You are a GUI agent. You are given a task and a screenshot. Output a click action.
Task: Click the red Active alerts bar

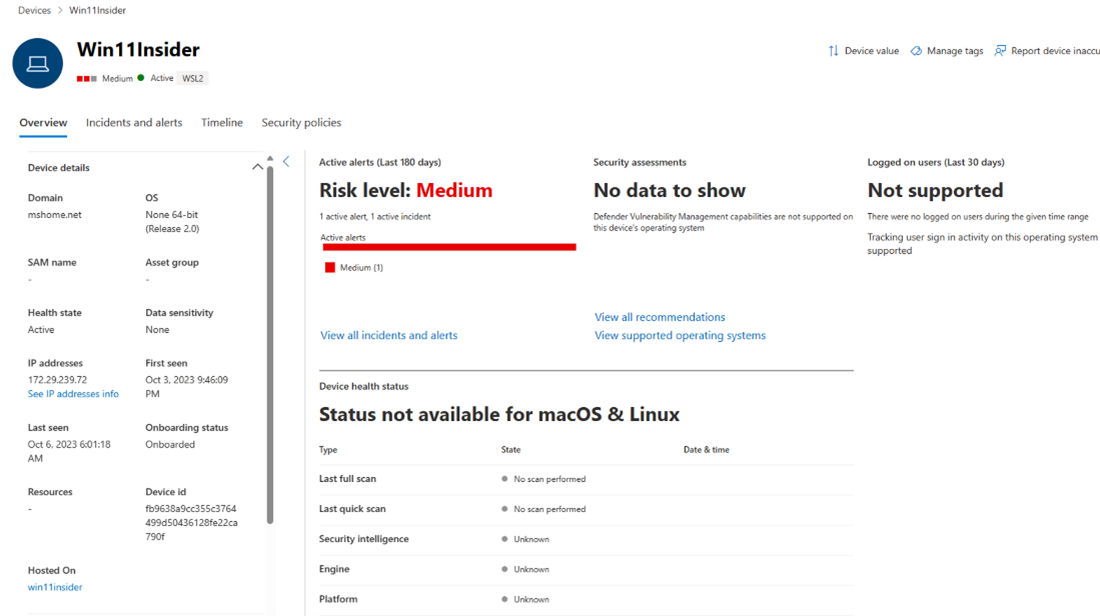[x=449, y=247]
